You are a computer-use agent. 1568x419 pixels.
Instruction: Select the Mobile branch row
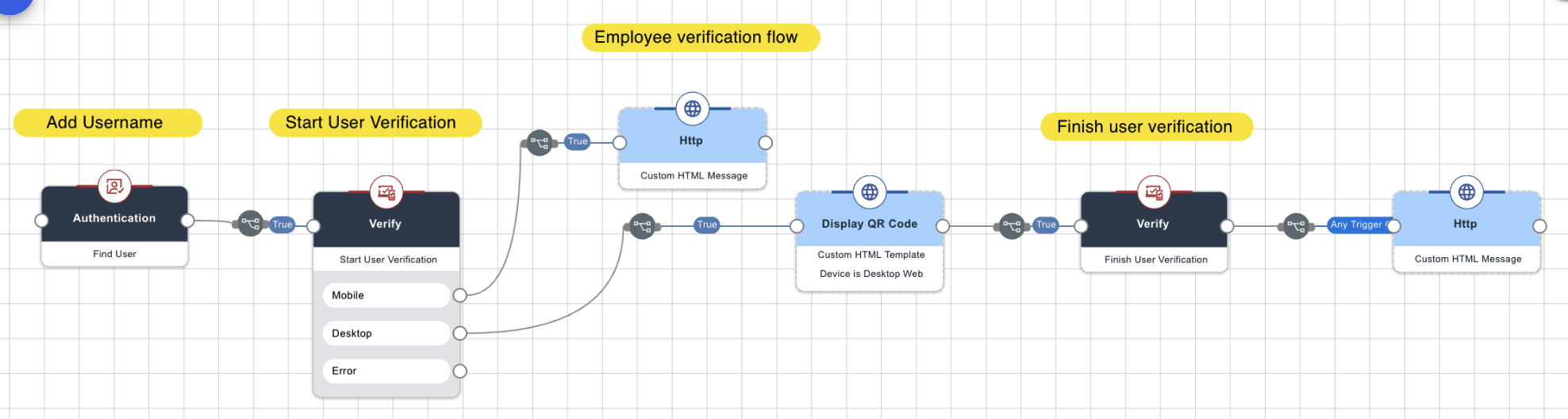point(386,295)
